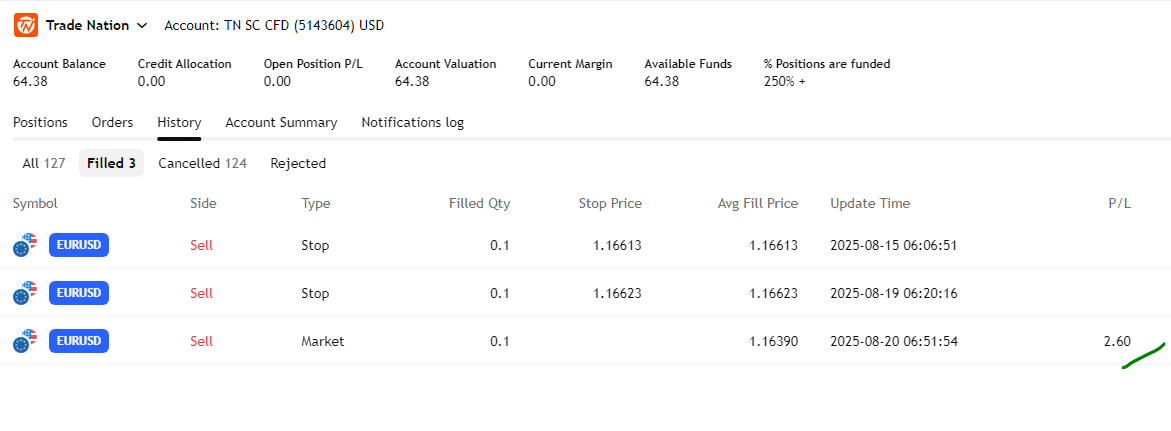Click the currency flag icon in the Market order row
The height and width of the screenshot is (431, 1171).
pos(25,342)
